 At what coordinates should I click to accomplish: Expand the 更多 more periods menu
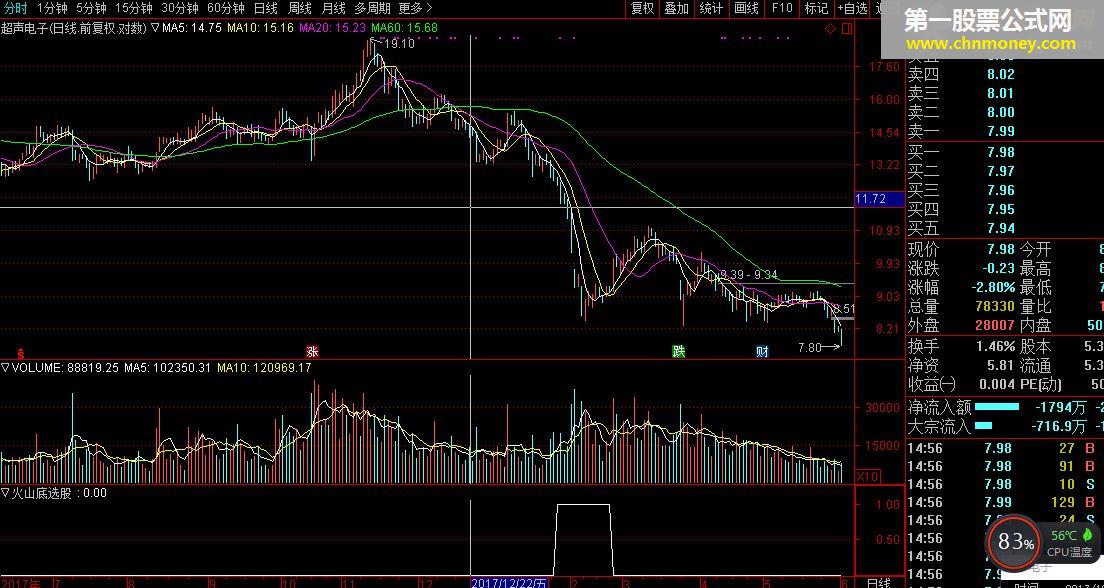pos(415,8)
